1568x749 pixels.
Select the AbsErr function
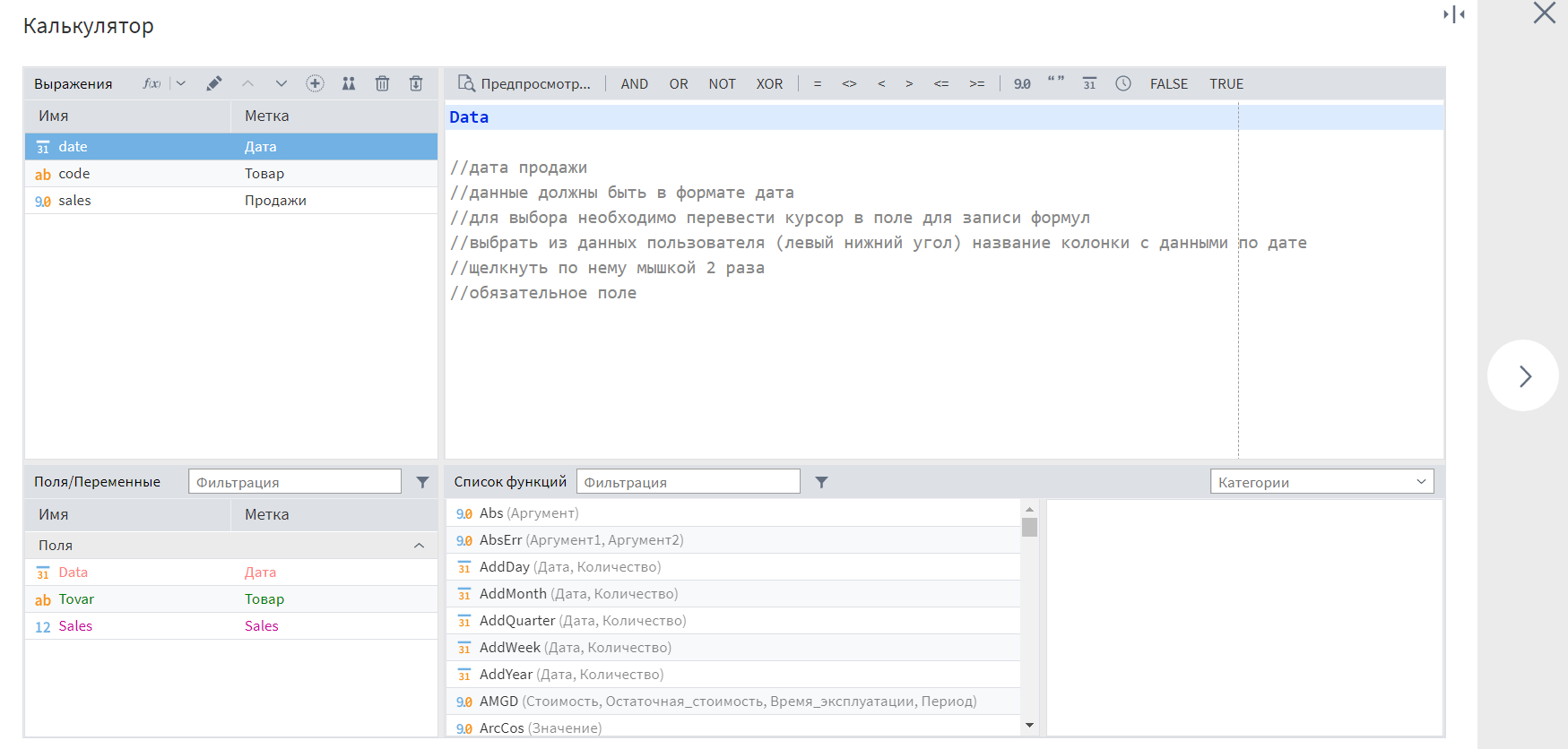click(733, 539)
